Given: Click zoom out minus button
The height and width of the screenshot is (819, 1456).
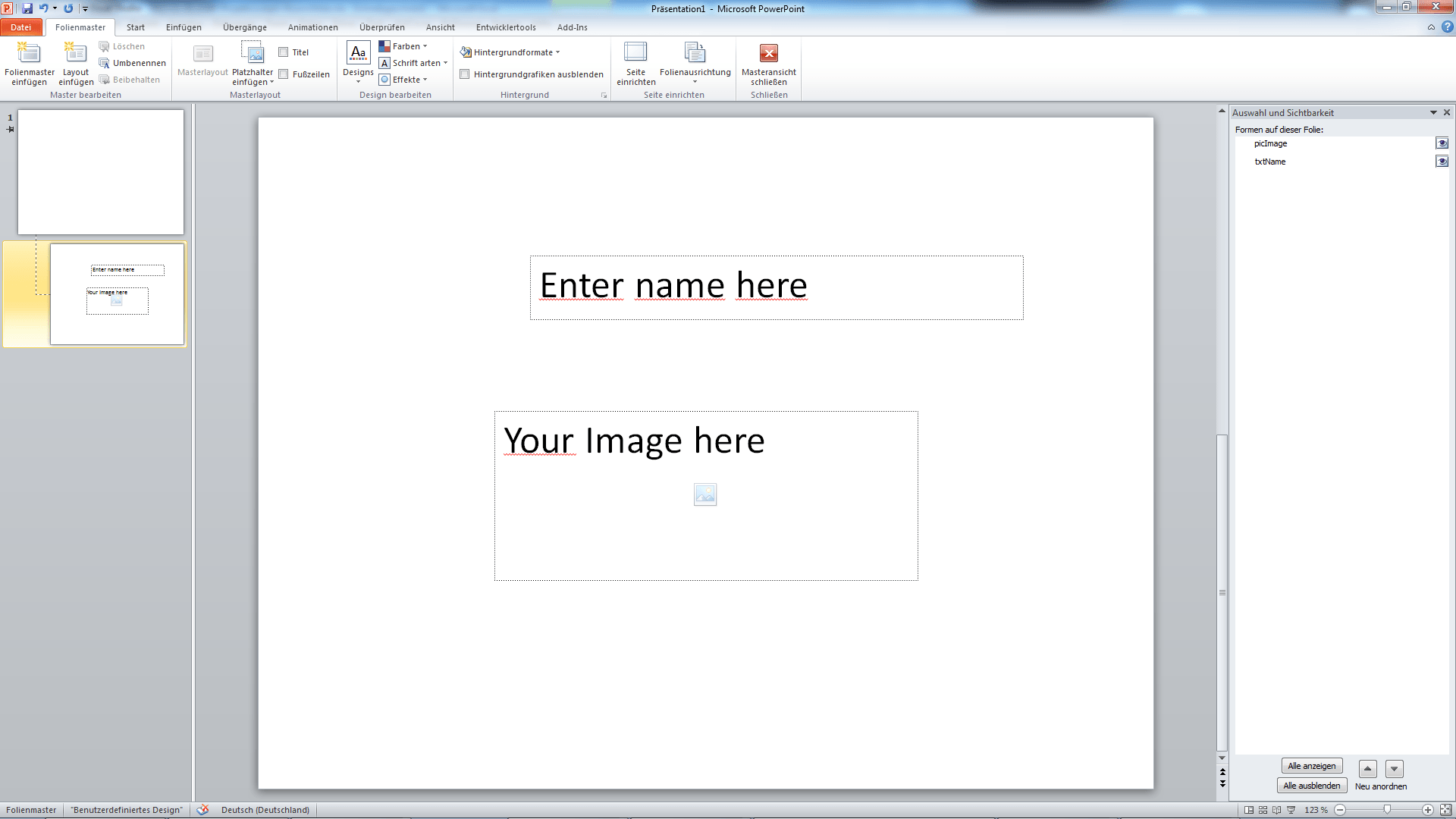Looking at the screenshot, I should (x=1340, y=810).
